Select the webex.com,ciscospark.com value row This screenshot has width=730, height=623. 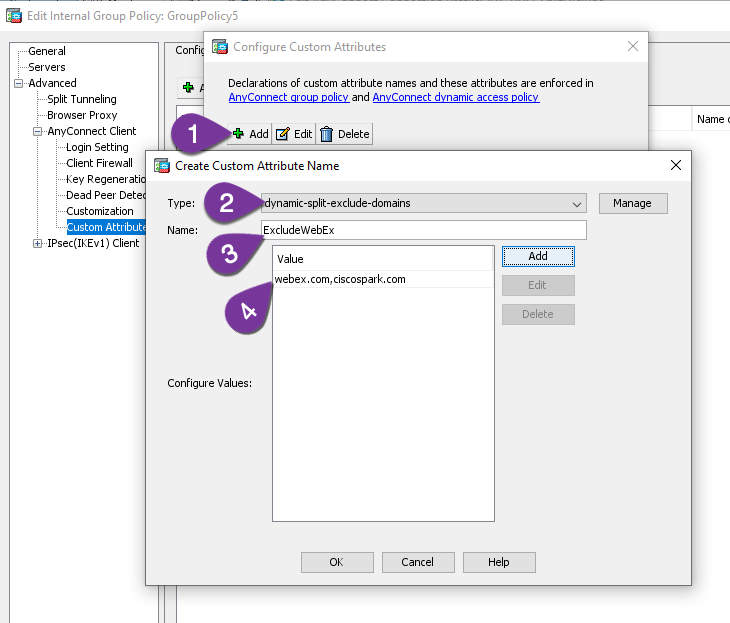point(383,279)
